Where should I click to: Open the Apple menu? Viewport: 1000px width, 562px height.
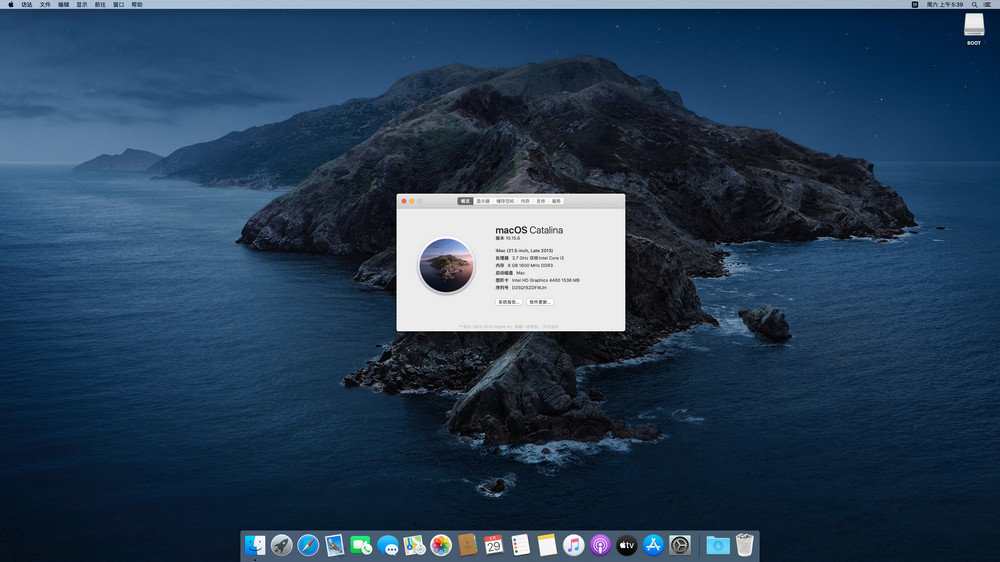[x=11, y=4]
